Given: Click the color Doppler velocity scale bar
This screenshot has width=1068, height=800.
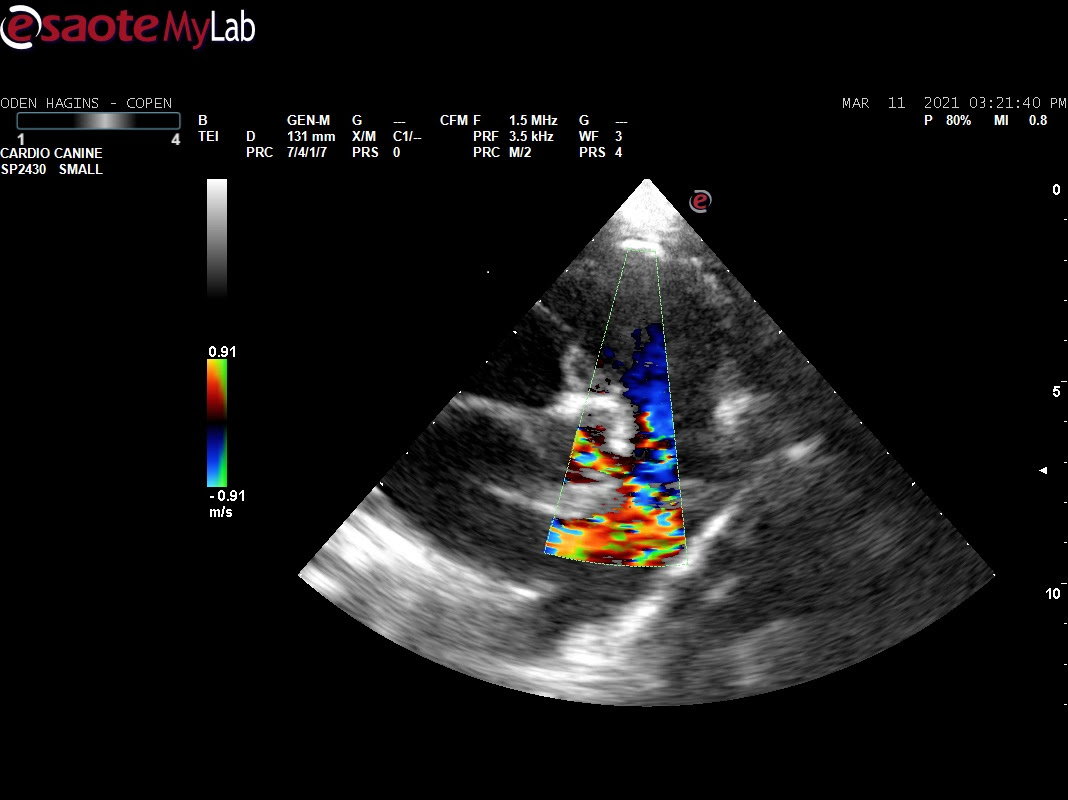Looking at the screenshot, I should [217, 422].
